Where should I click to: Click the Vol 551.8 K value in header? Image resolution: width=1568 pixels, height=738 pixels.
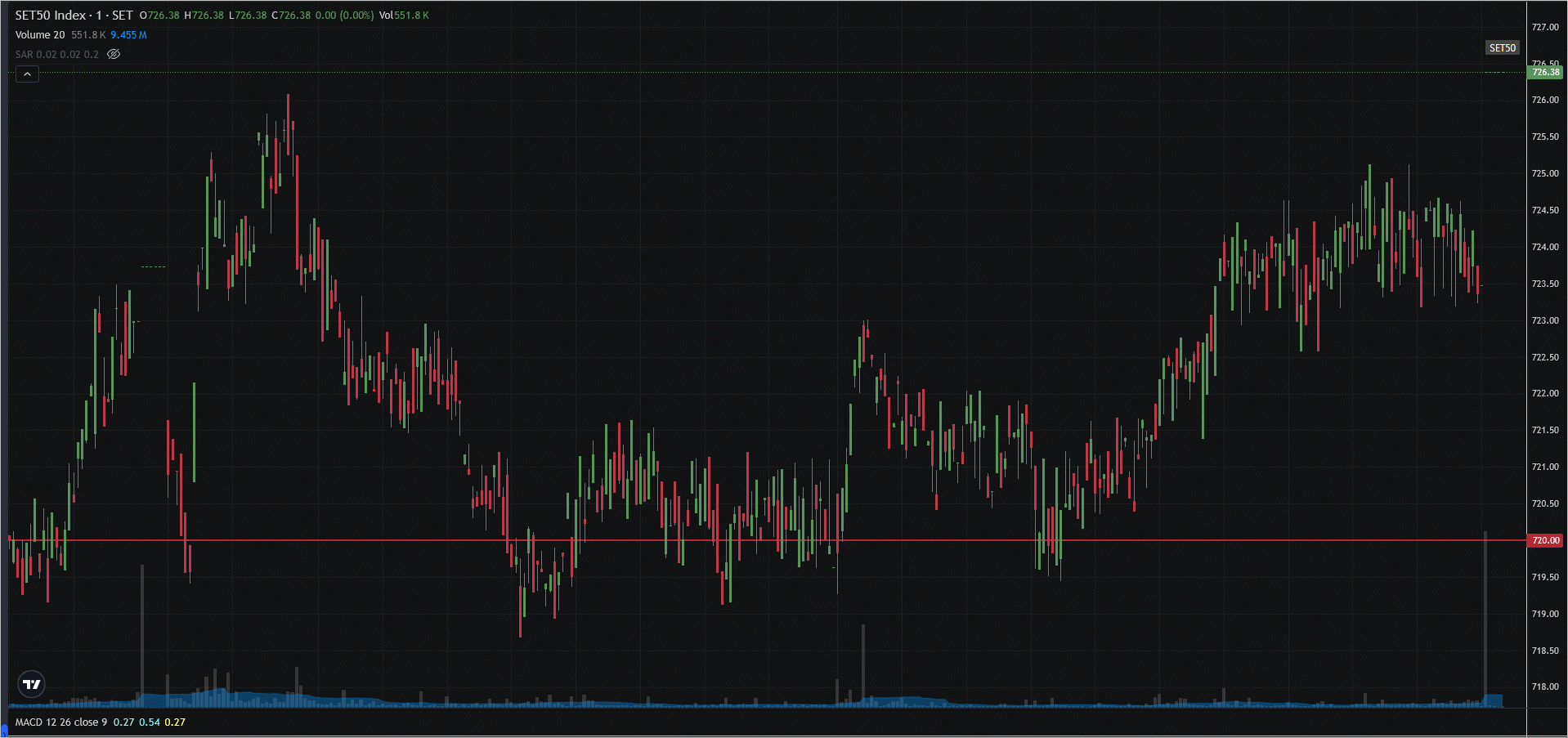tap(404, 16)
